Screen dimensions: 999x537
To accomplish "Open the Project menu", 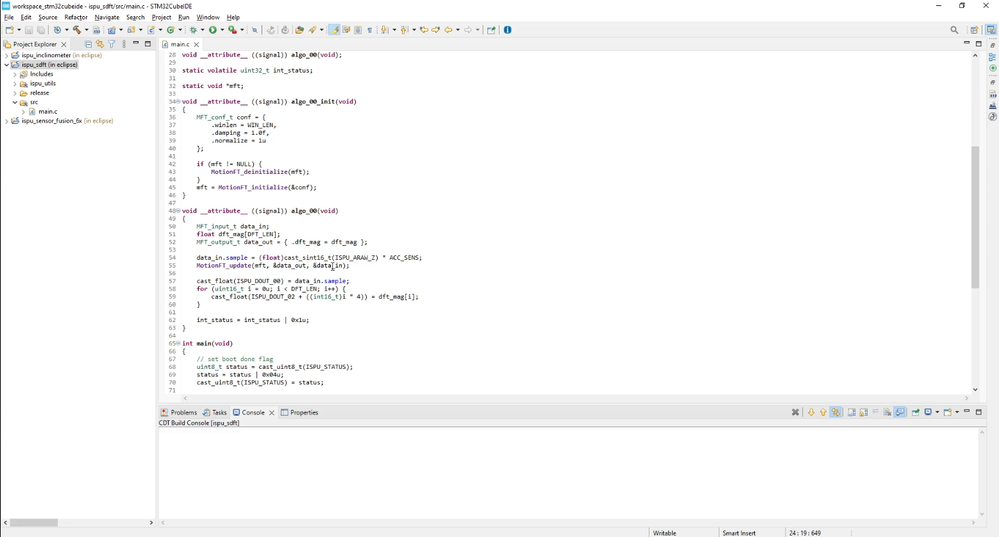I will (161, 17).
